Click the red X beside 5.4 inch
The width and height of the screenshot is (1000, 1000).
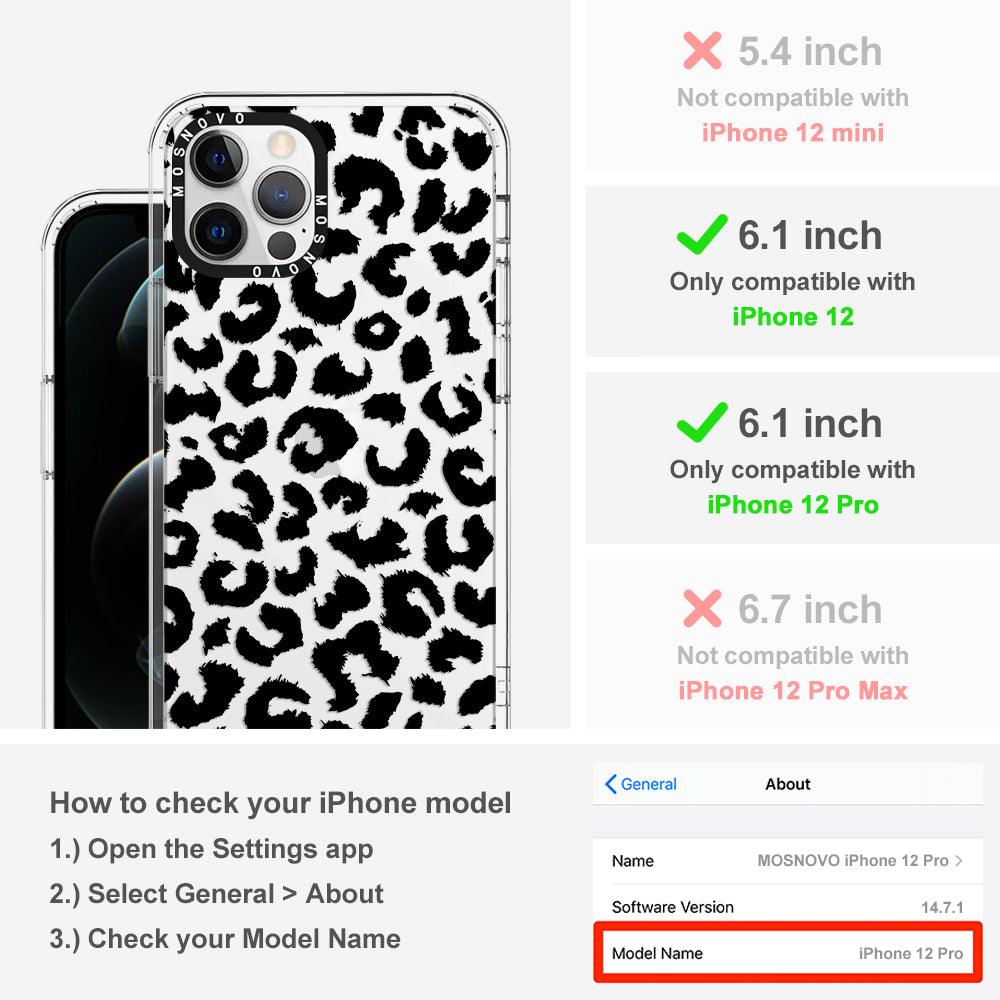point(702,50)
